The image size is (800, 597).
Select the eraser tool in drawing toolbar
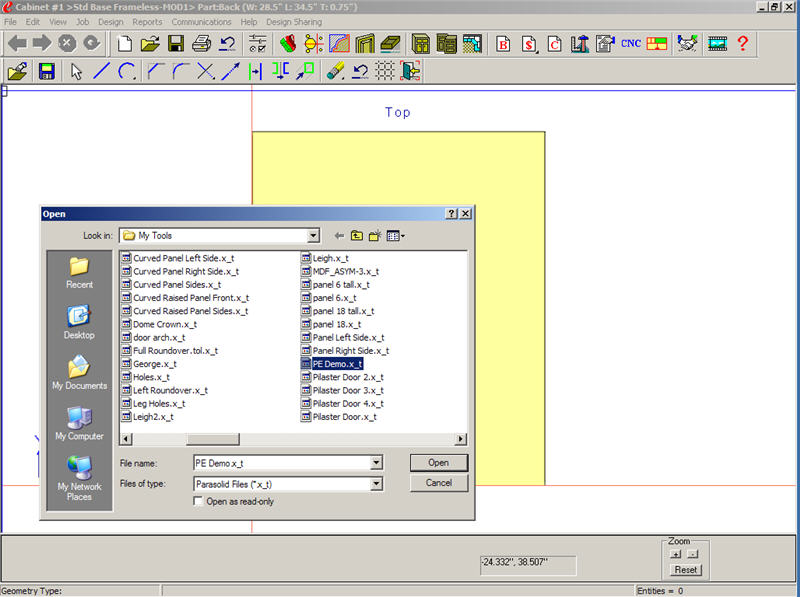click(335, 71)
